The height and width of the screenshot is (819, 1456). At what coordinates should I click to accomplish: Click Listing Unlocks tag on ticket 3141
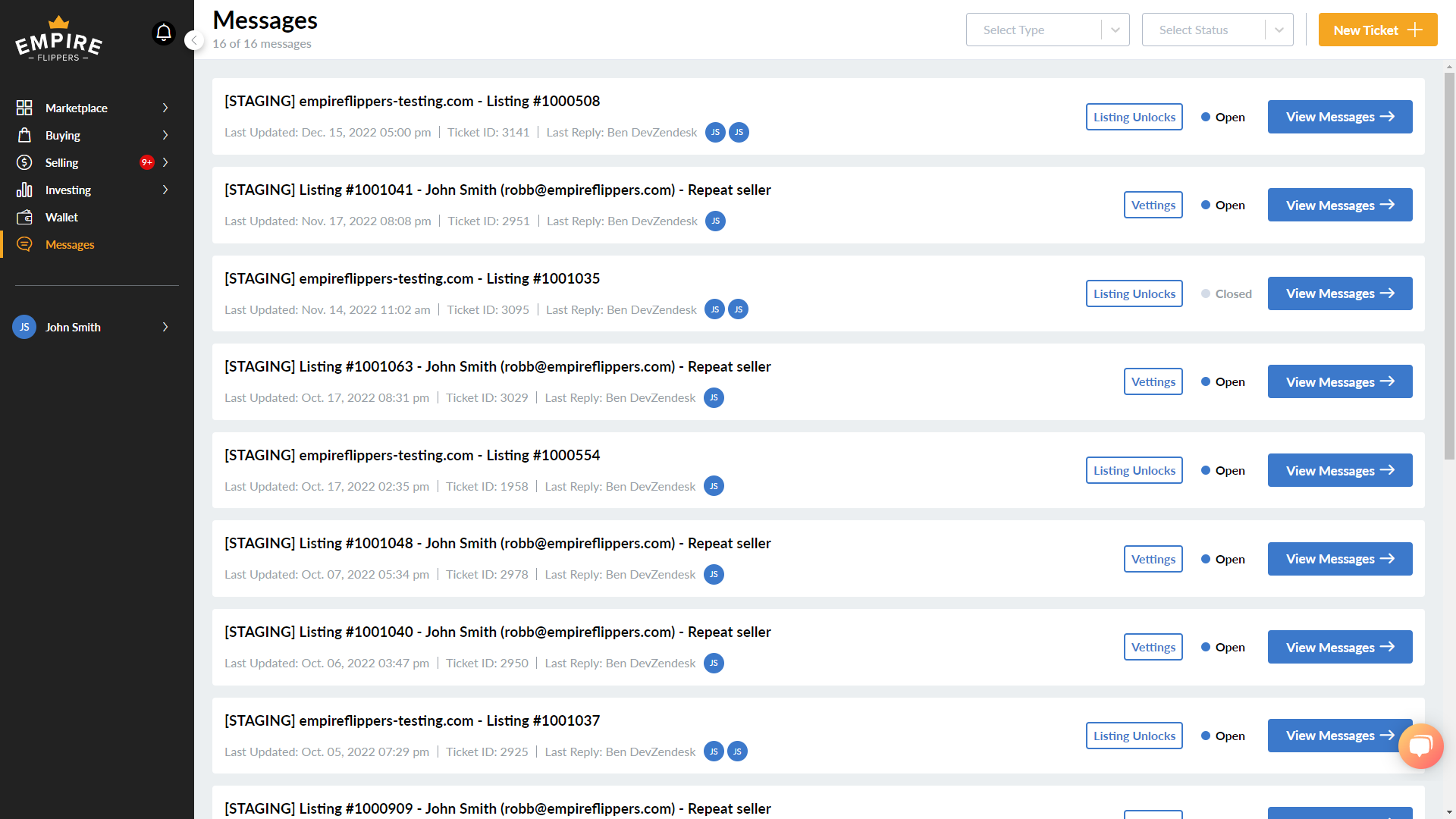coord(1134,117)
